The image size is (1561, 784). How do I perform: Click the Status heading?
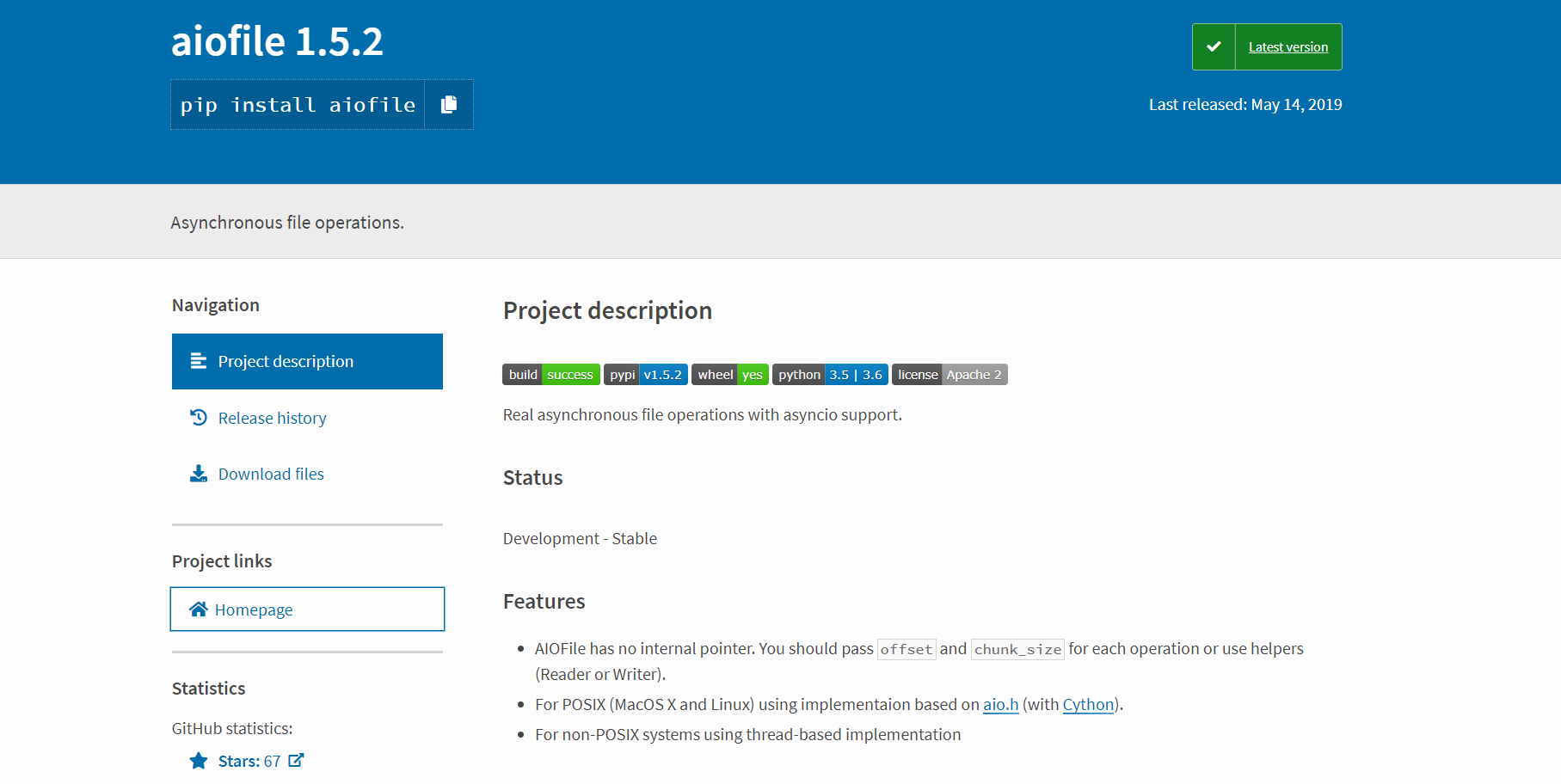pyautogui.click(x=533, y=477)
